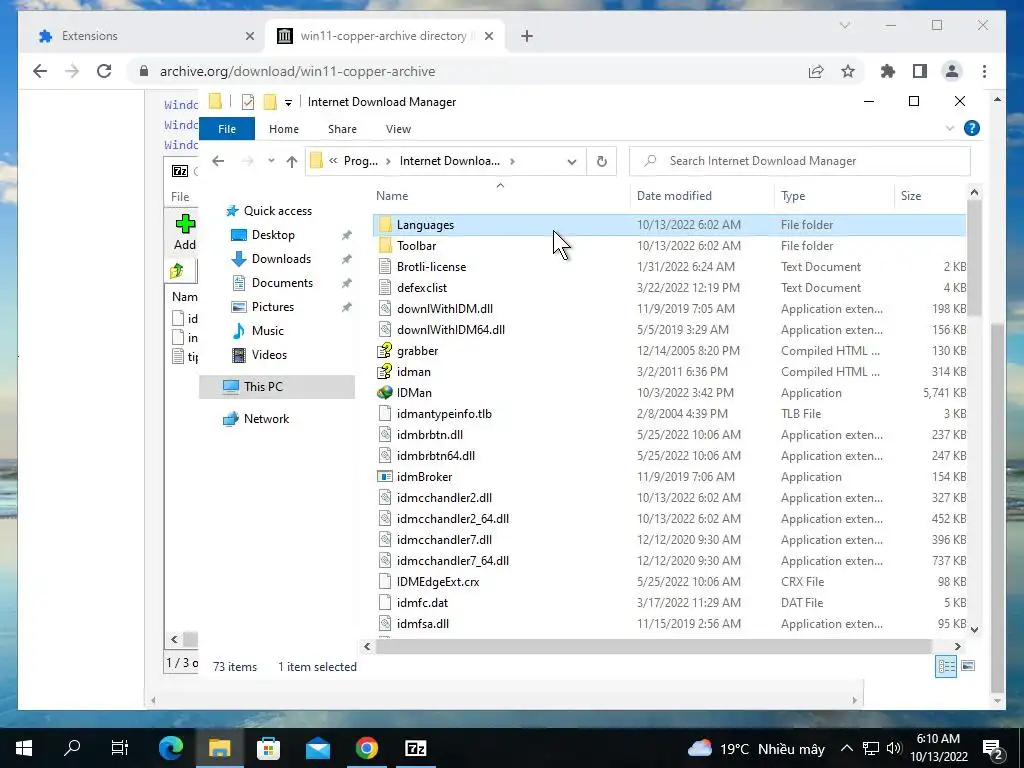Open the Chrome side panel icon
Screen dimensions: 1024x768
[920, 71]
